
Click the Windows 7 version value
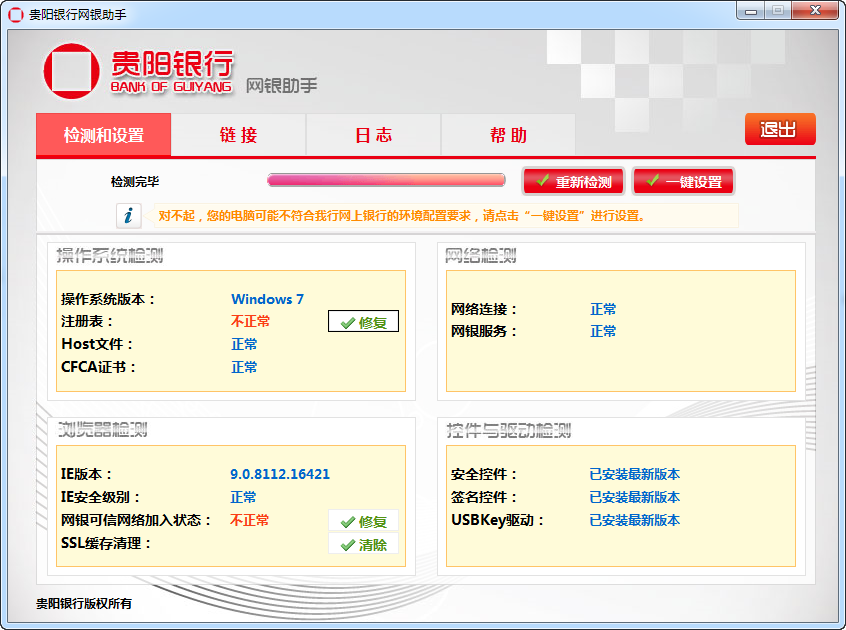pos(268,299)
